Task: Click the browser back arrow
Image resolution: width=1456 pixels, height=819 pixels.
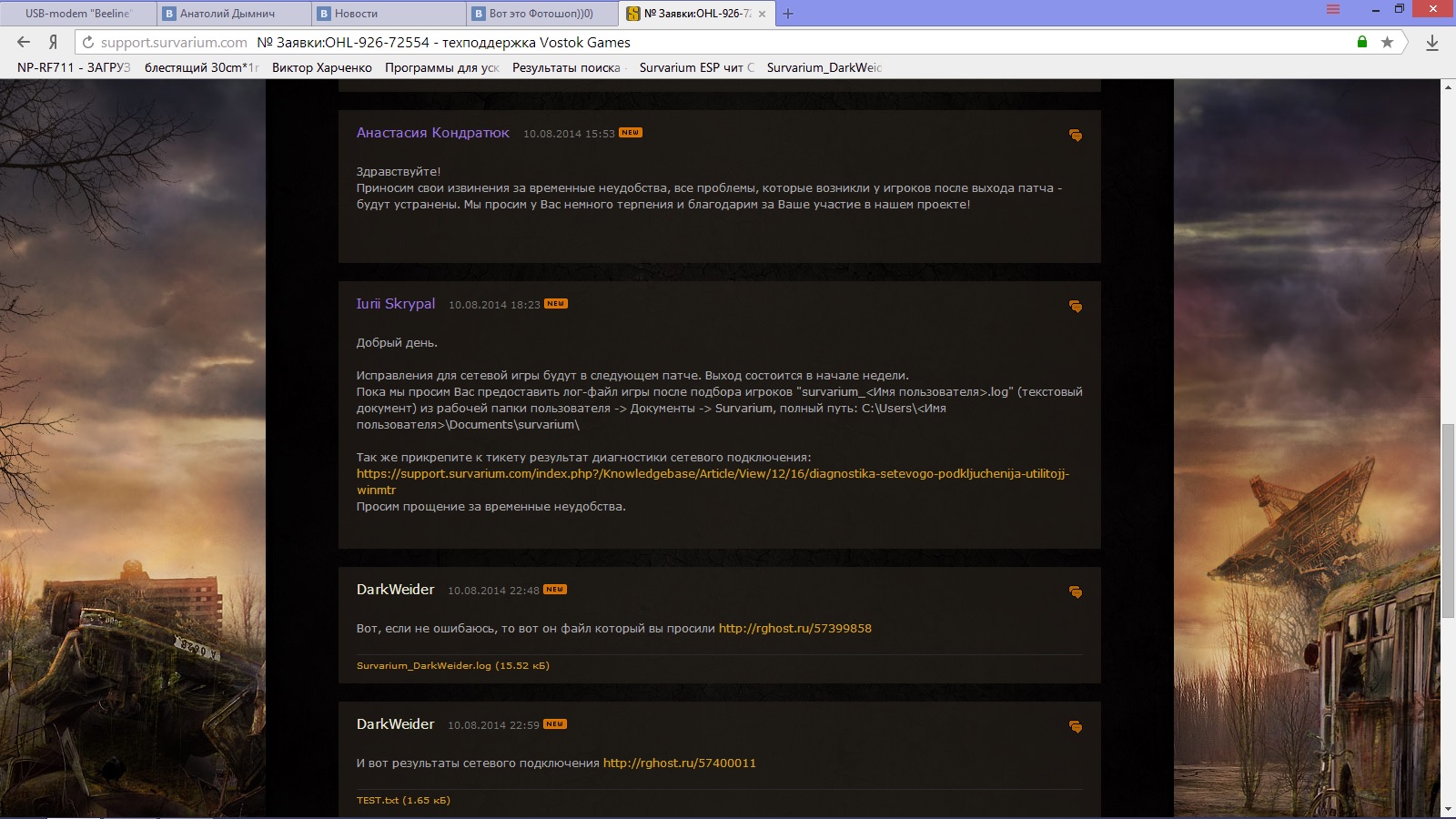Action: 24,42
